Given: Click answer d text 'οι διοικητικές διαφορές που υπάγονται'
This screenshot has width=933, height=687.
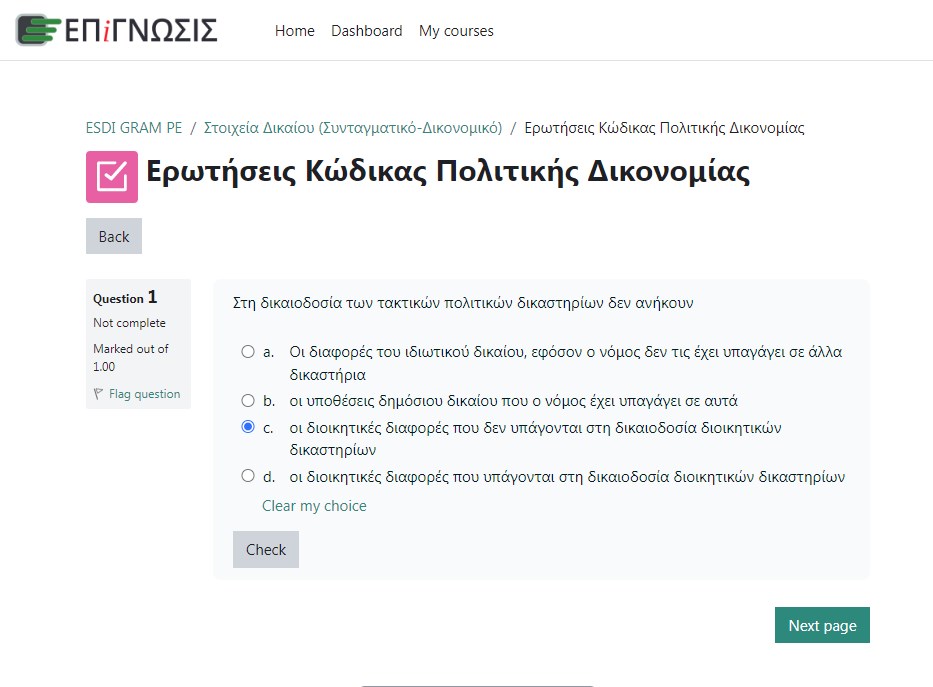Looking at the screenshot, I should (422, 477).
